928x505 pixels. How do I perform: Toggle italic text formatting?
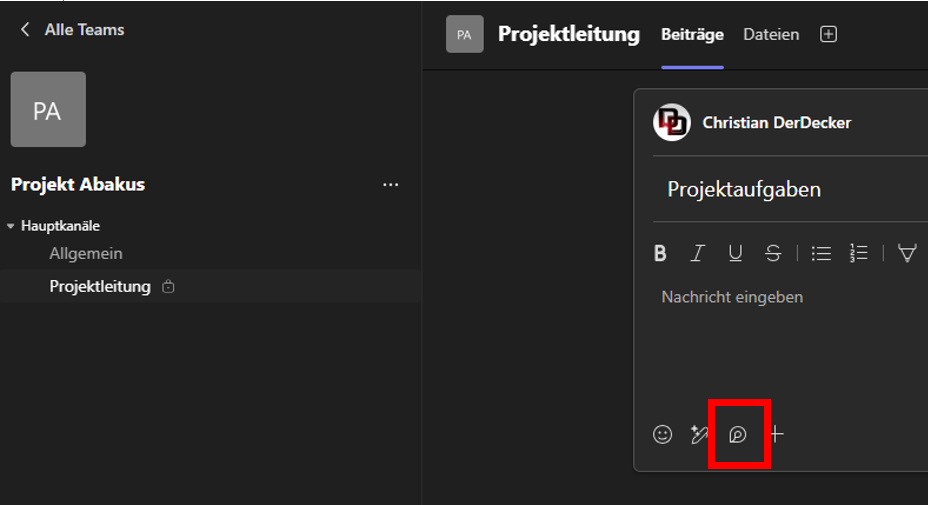point(698,253)
